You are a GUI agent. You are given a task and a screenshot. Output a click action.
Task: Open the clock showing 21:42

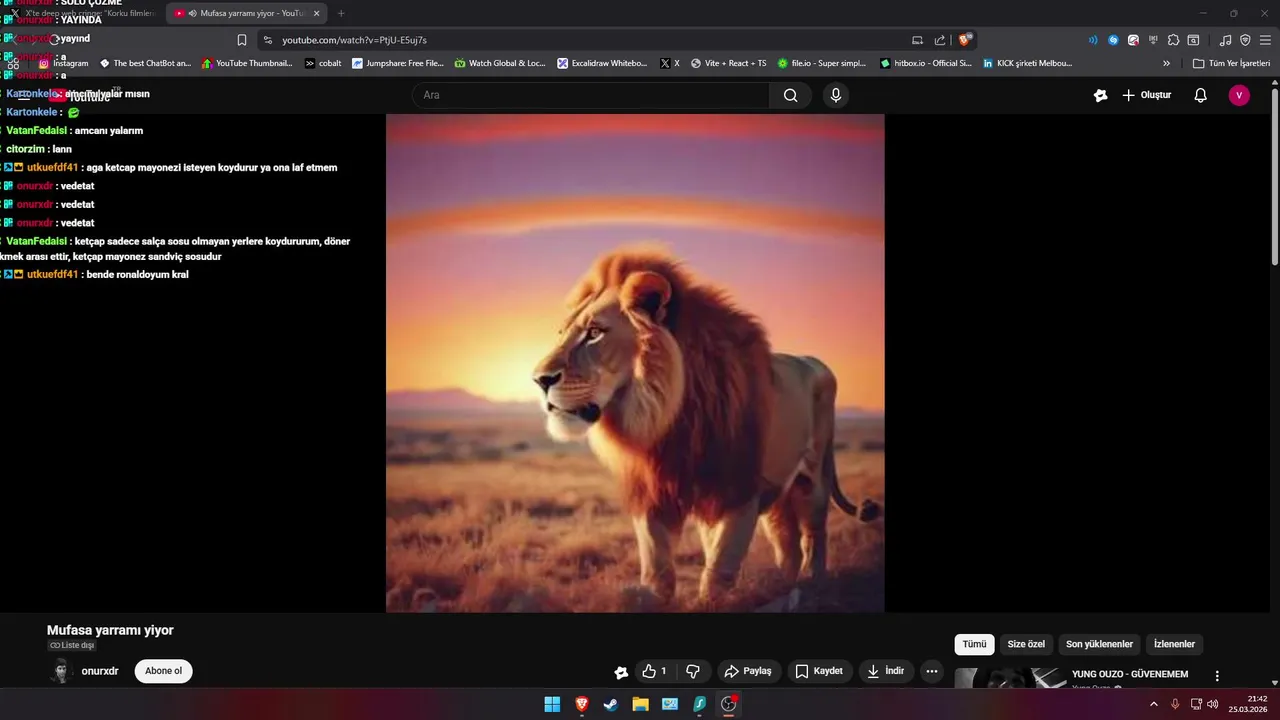(x=1249, y=704)
